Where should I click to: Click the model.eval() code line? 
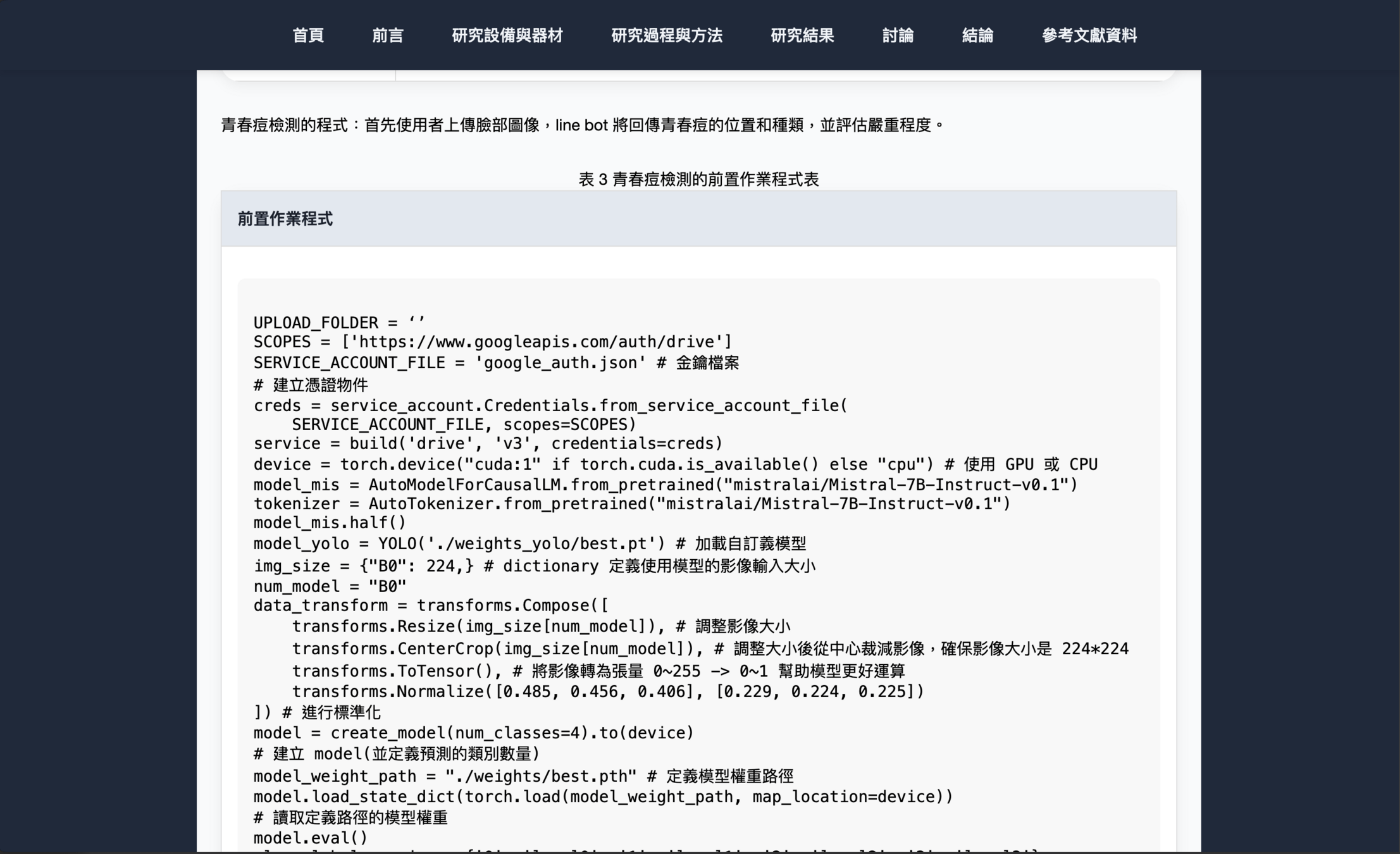coord(310,838)
